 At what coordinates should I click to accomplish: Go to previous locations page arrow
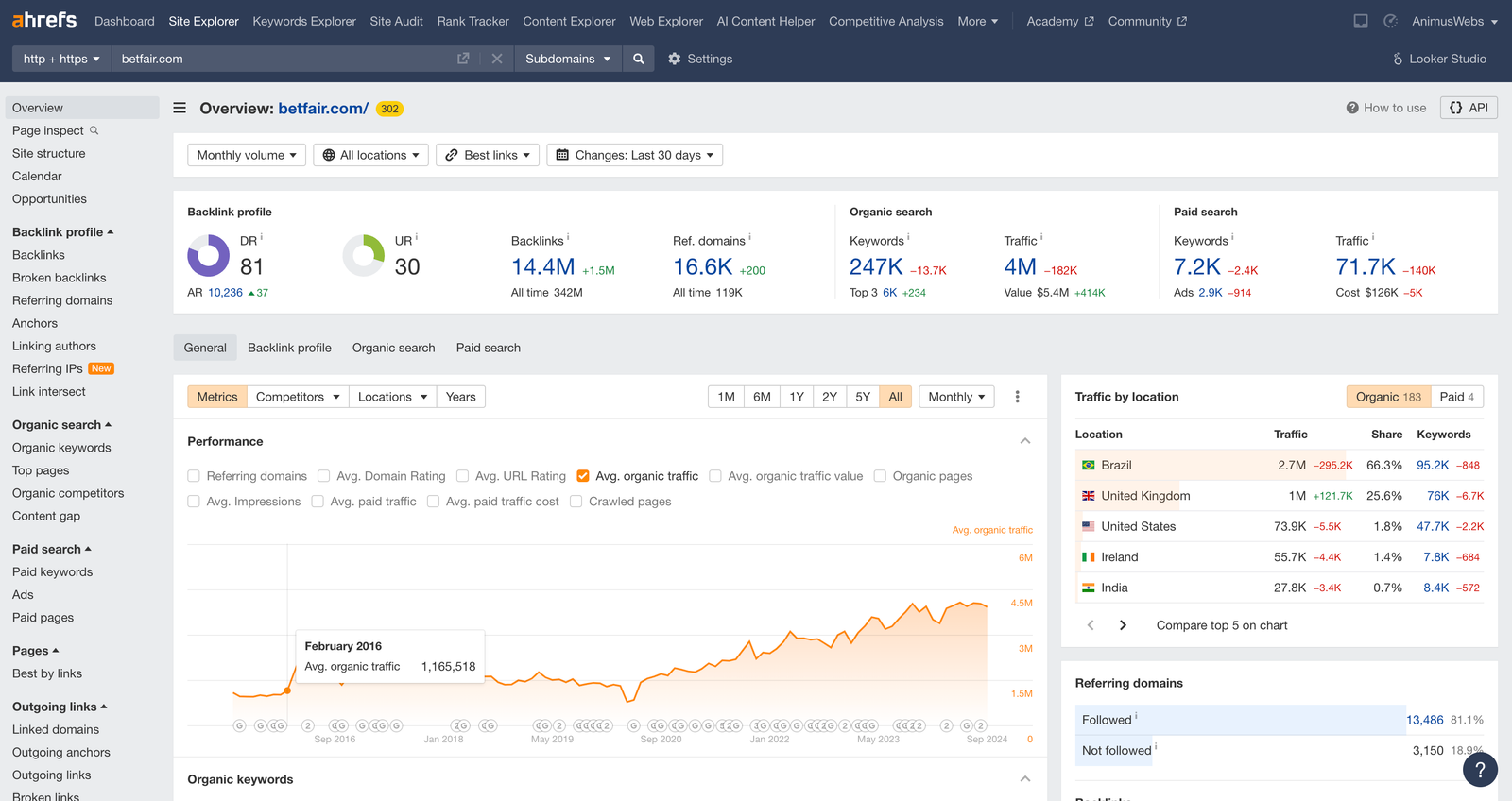tap(1091, 625)
